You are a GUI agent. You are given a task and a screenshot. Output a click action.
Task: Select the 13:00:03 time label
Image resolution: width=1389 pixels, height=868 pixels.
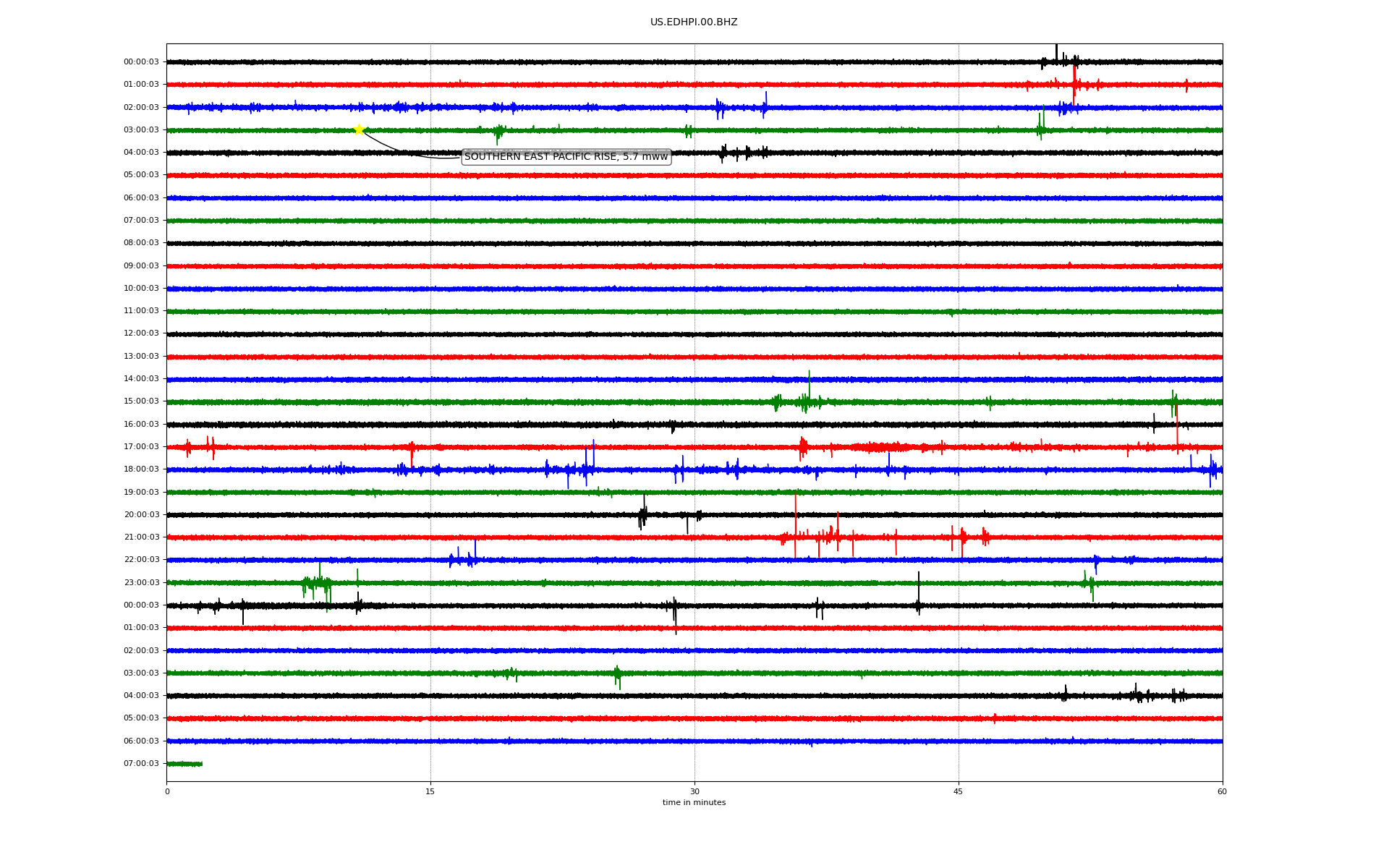[x=141, y=357]
